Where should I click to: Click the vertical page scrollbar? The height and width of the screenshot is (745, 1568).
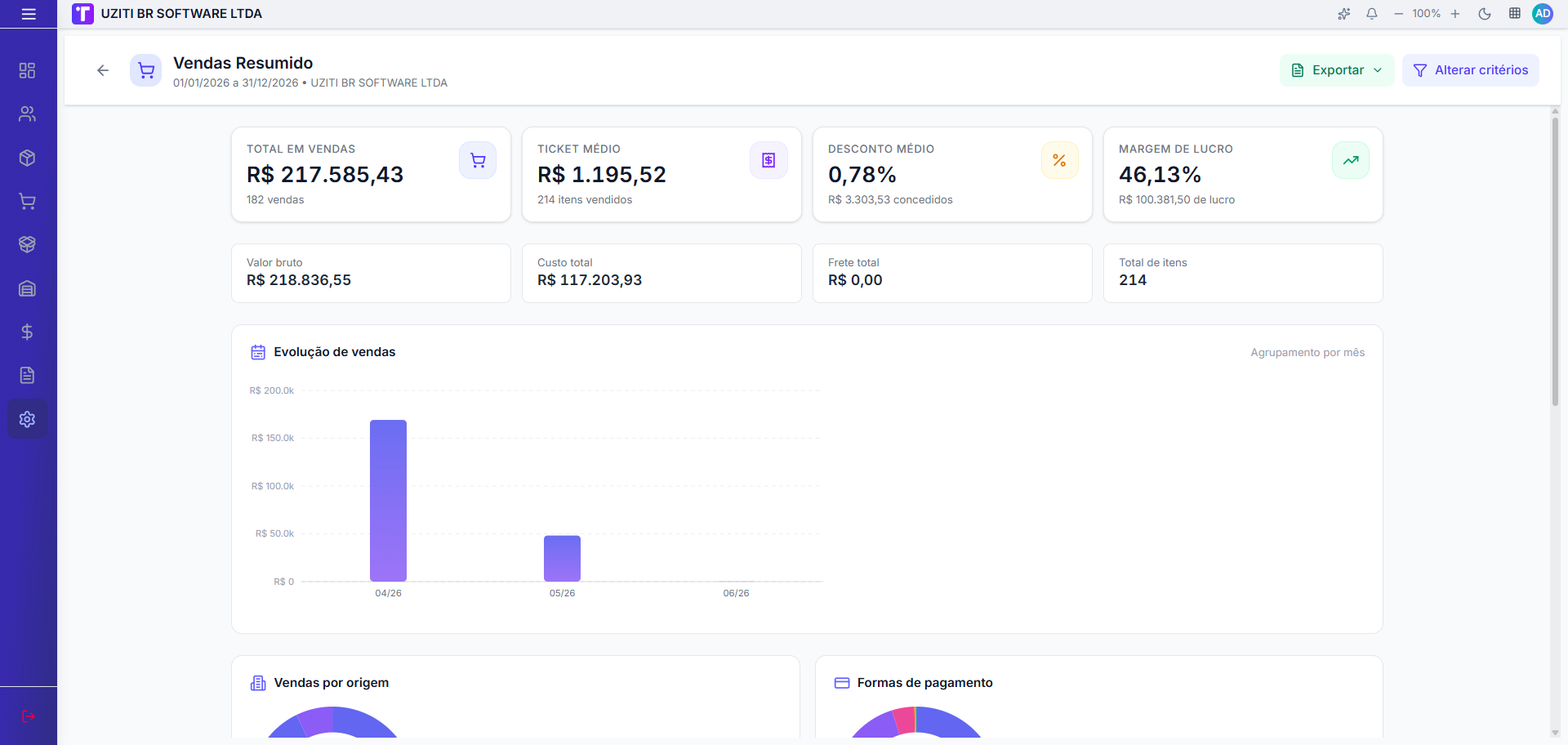1555,261
